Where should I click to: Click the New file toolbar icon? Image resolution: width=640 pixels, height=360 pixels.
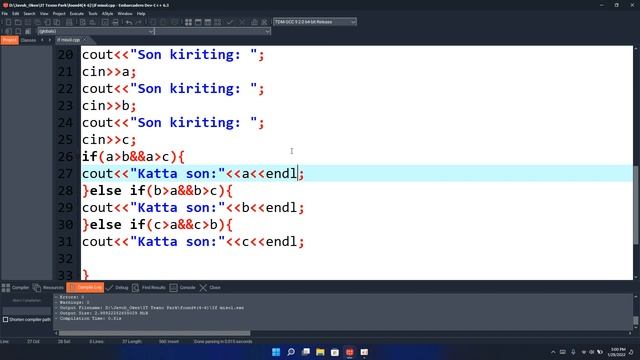click(x=8, y=22)
